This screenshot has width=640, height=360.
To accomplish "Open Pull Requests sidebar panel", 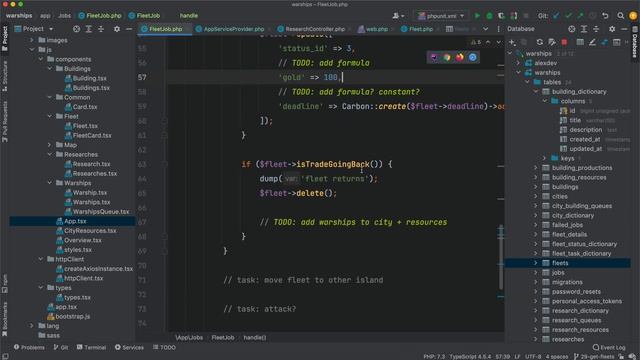I will tap(5, 122).
